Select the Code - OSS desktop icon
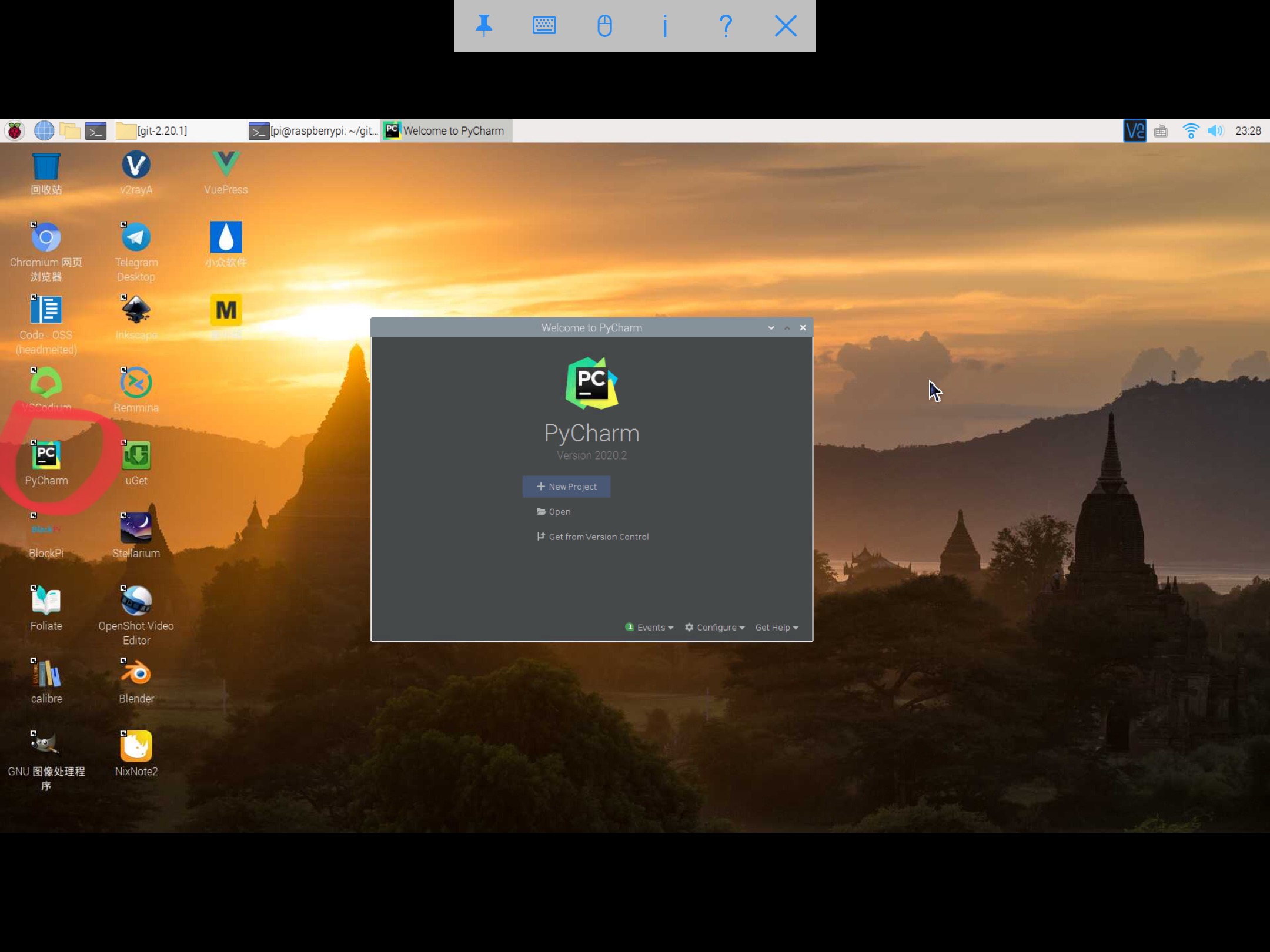The image size is (1270, 952). (x=46, y=324)
